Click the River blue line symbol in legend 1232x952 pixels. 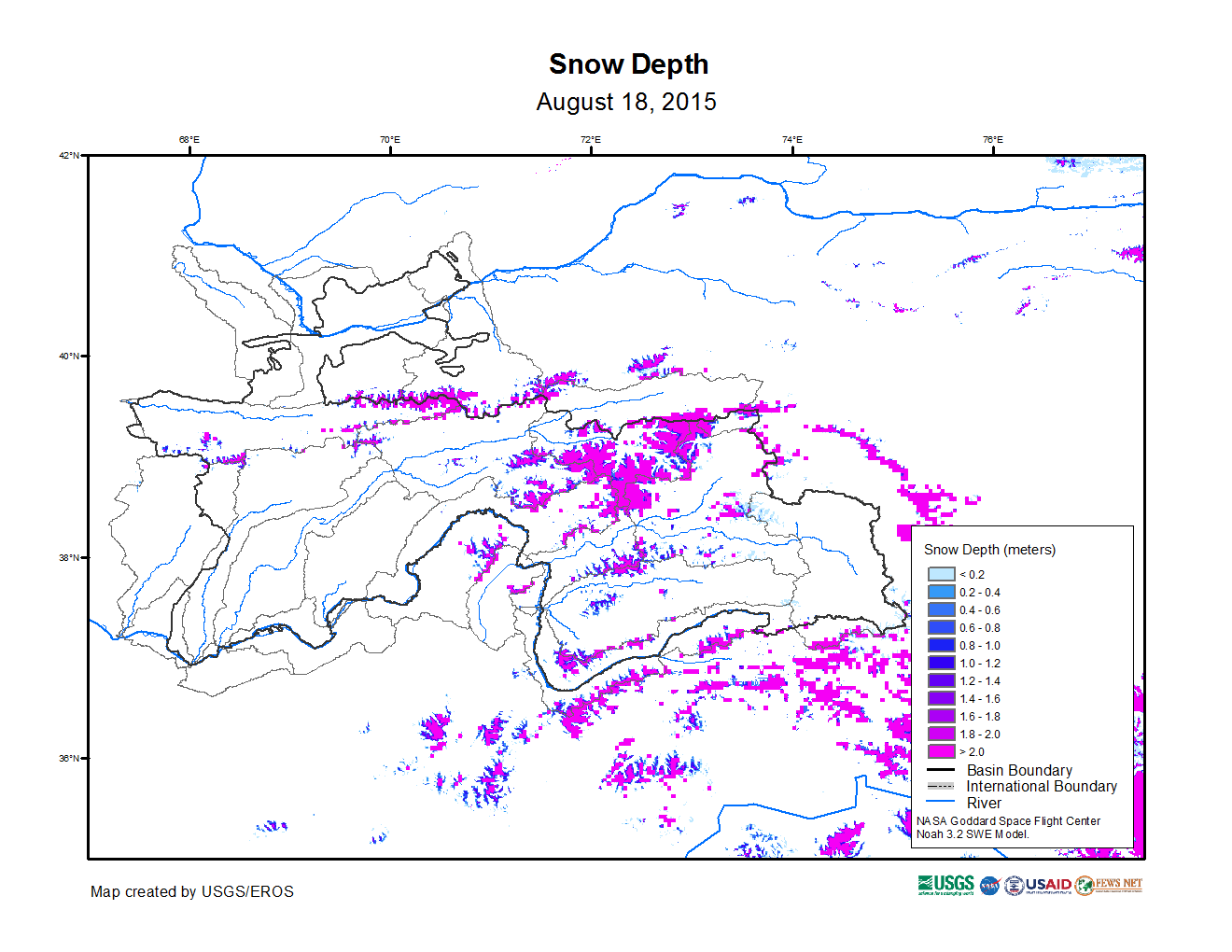[x=941, y=803]
